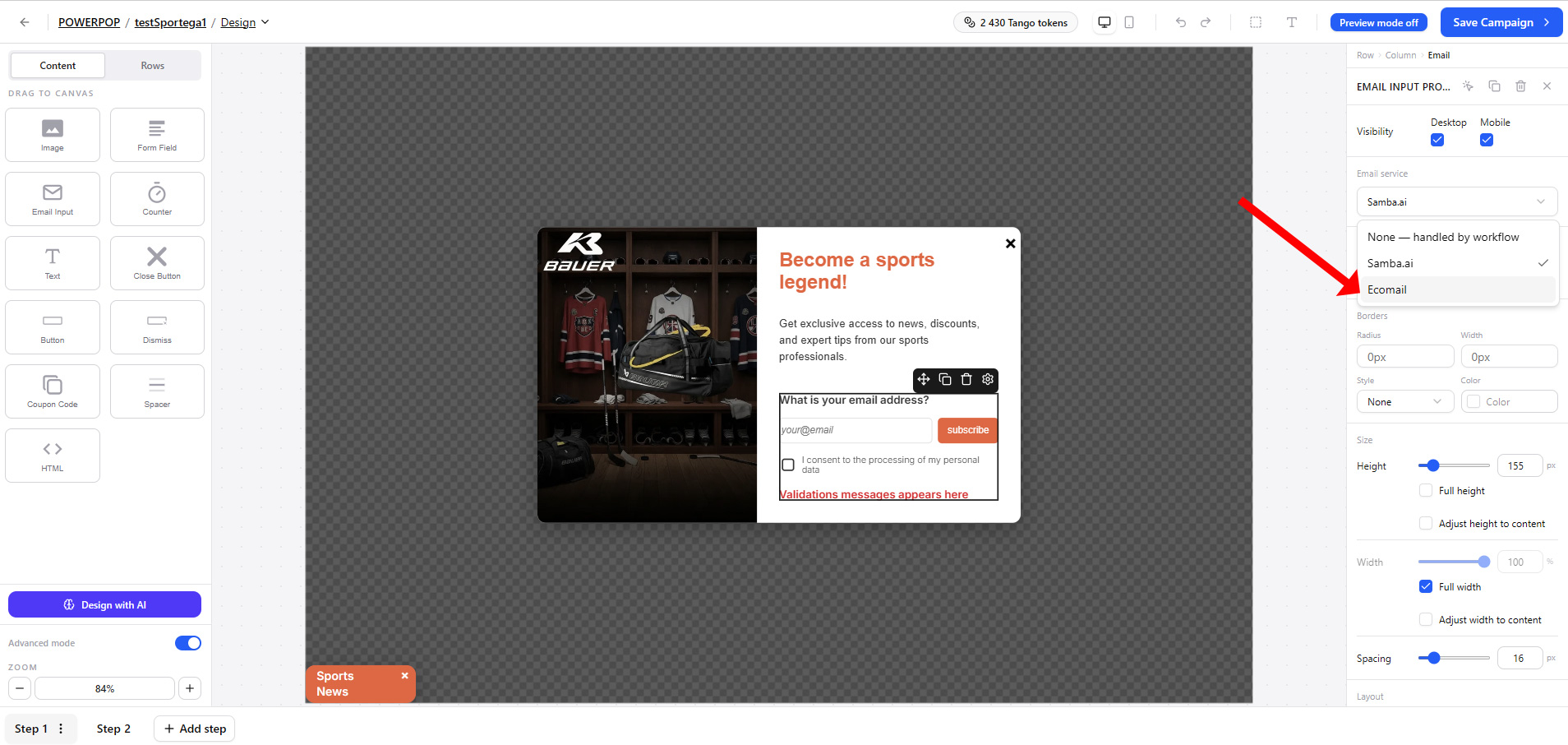
Task: Click the Save Campaign button
Action: click(x=1501, y=22)
